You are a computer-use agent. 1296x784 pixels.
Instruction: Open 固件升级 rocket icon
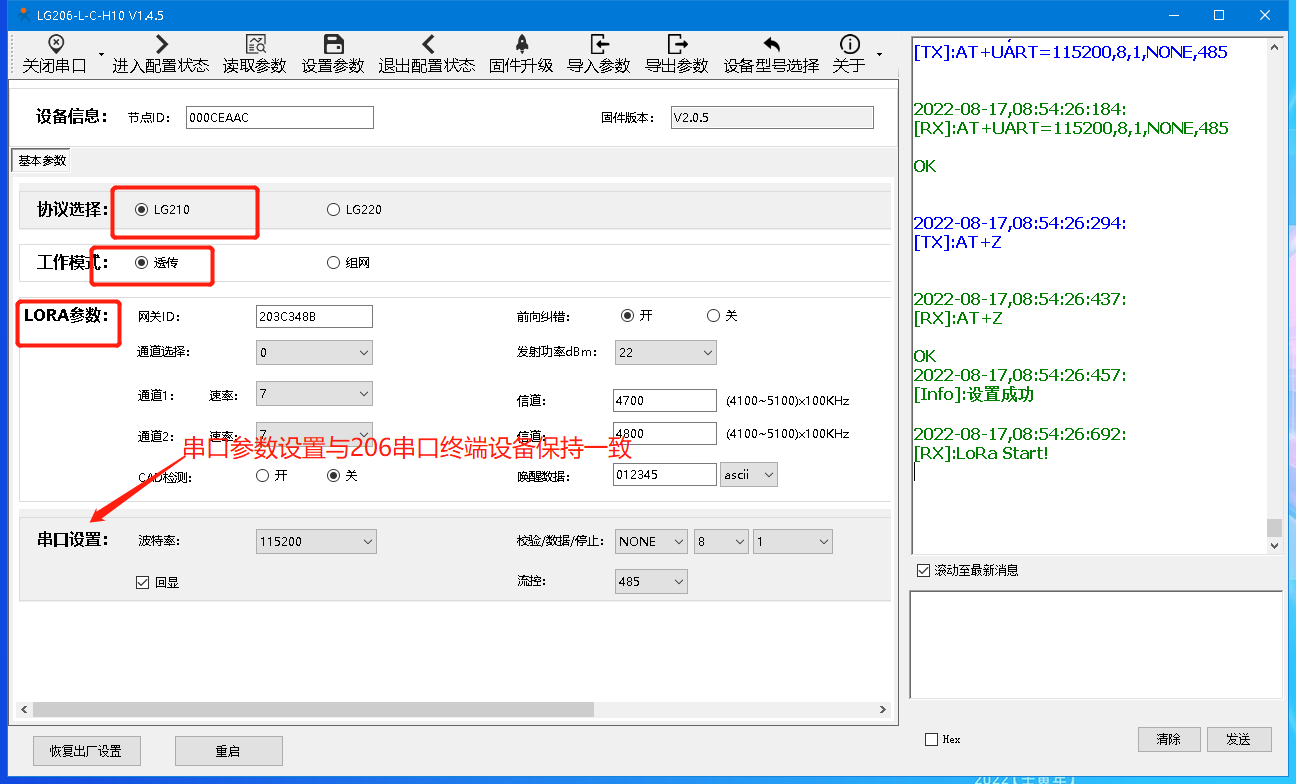521,45
